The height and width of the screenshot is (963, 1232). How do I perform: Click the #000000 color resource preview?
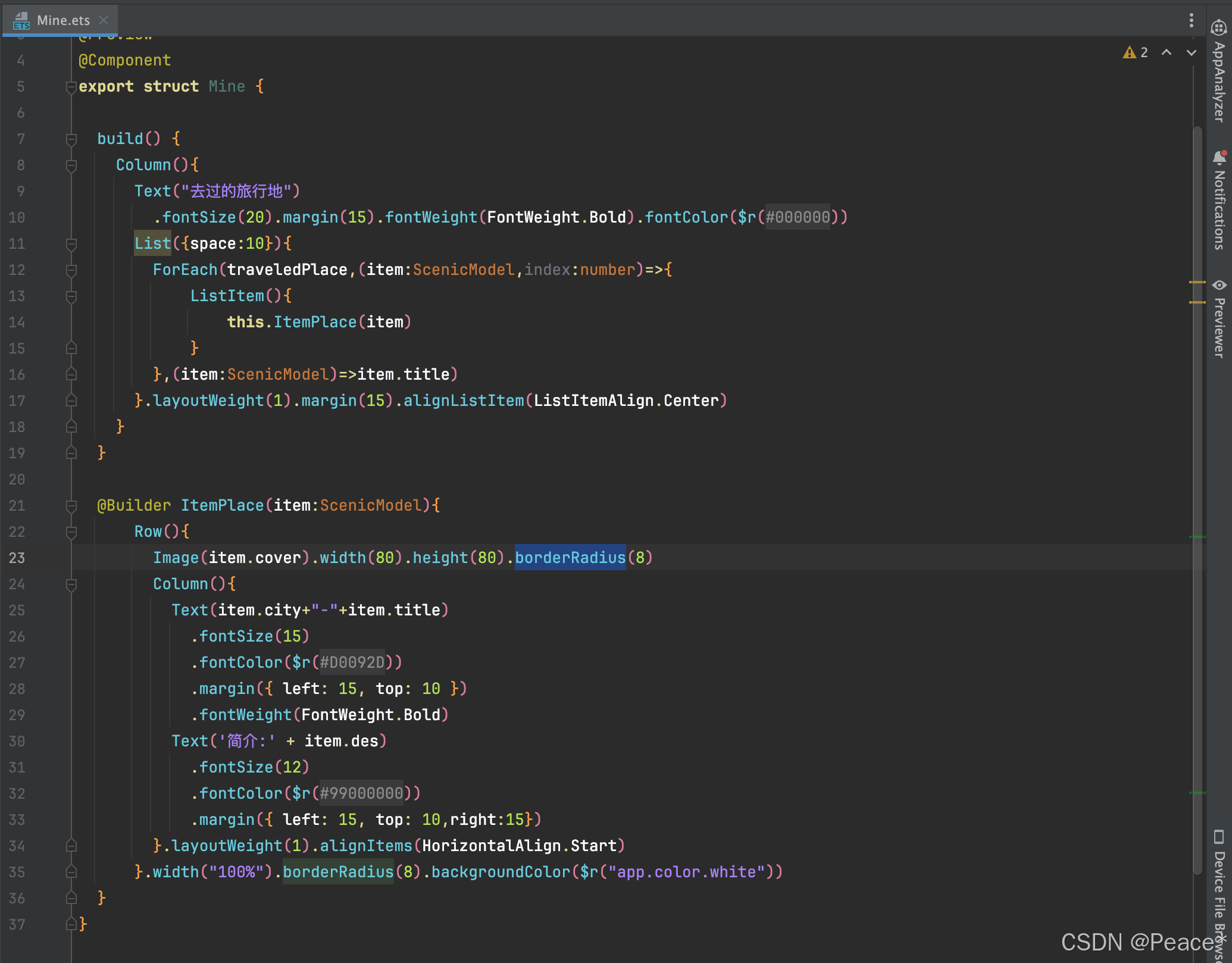798,217
